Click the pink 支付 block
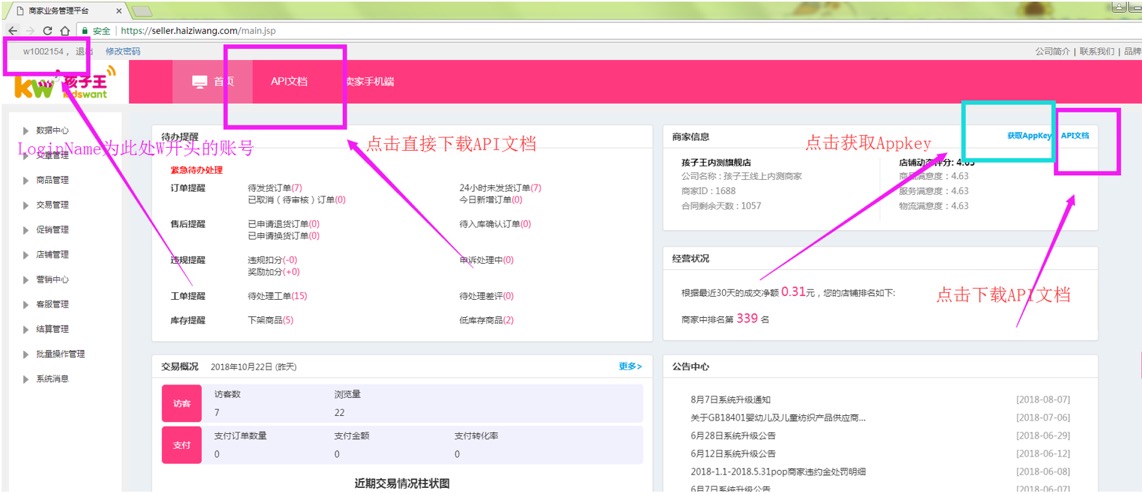The image size is (1142, 494). point(181,444)
